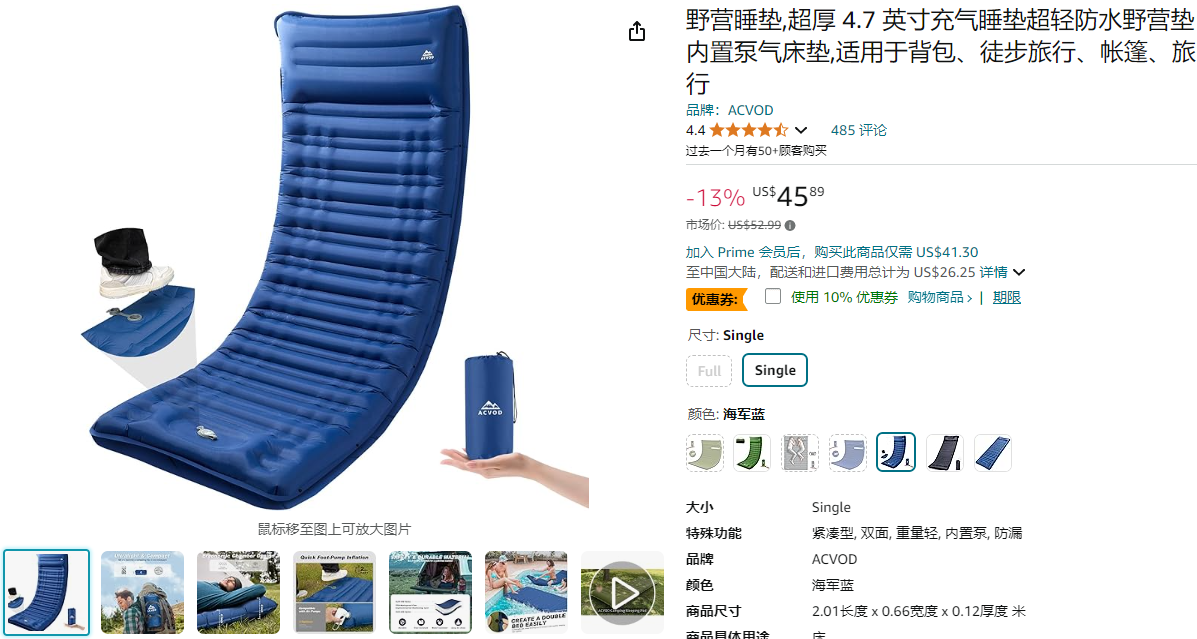Tick the 10% coupon checkbox
The width and height of the screenshot is (1197, 639).
tap(773, 296)
